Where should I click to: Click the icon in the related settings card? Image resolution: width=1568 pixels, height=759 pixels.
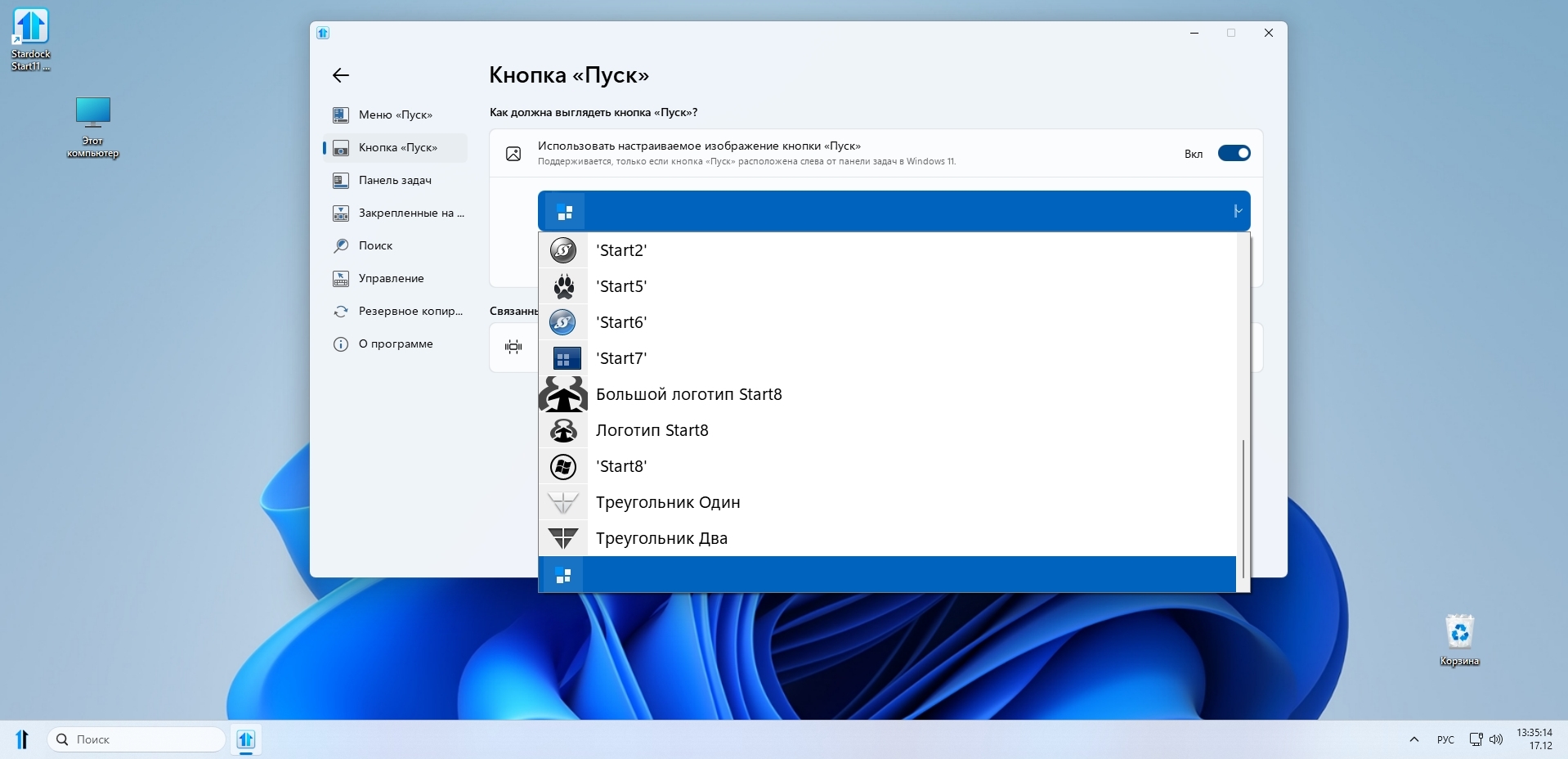tap(513, 347)
